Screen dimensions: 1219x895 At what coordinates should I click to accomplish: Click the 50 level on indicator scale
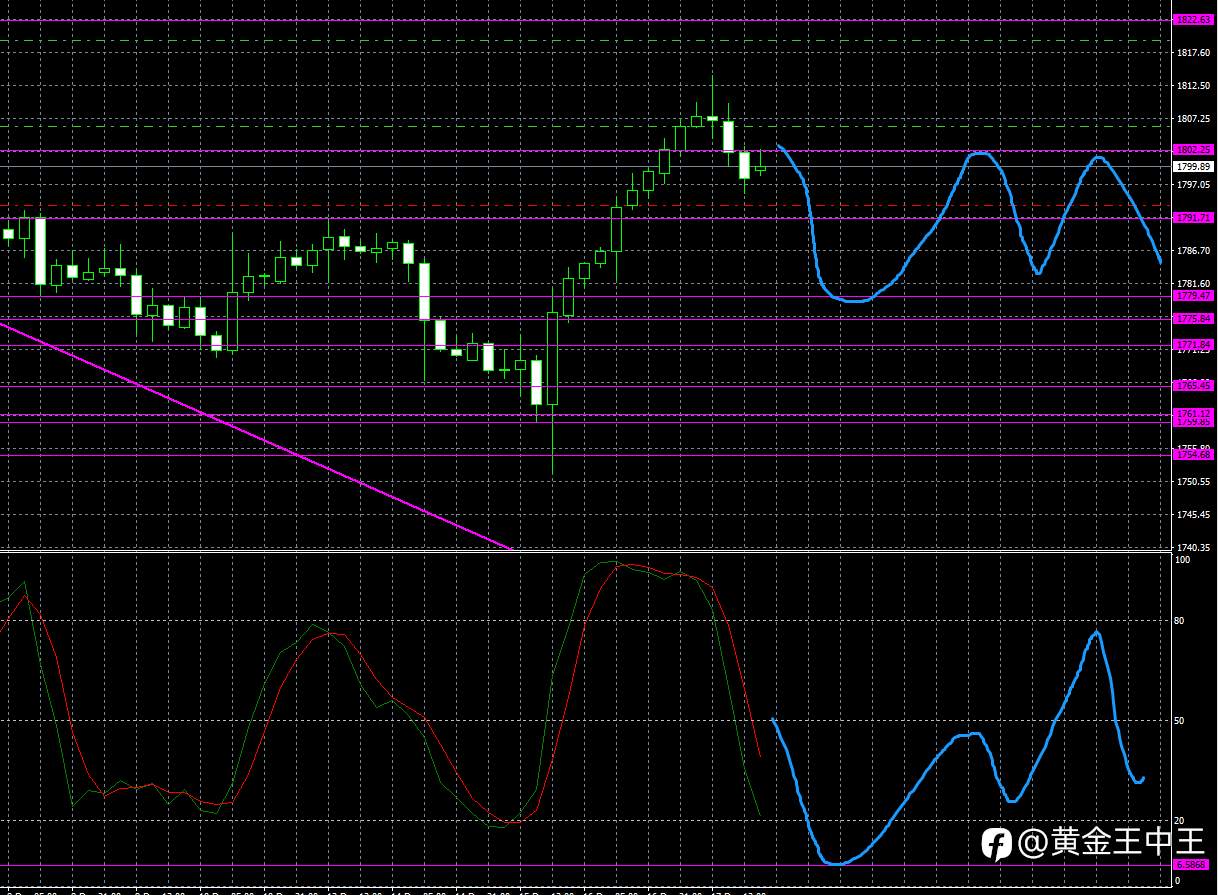[x=1180, y=721]
